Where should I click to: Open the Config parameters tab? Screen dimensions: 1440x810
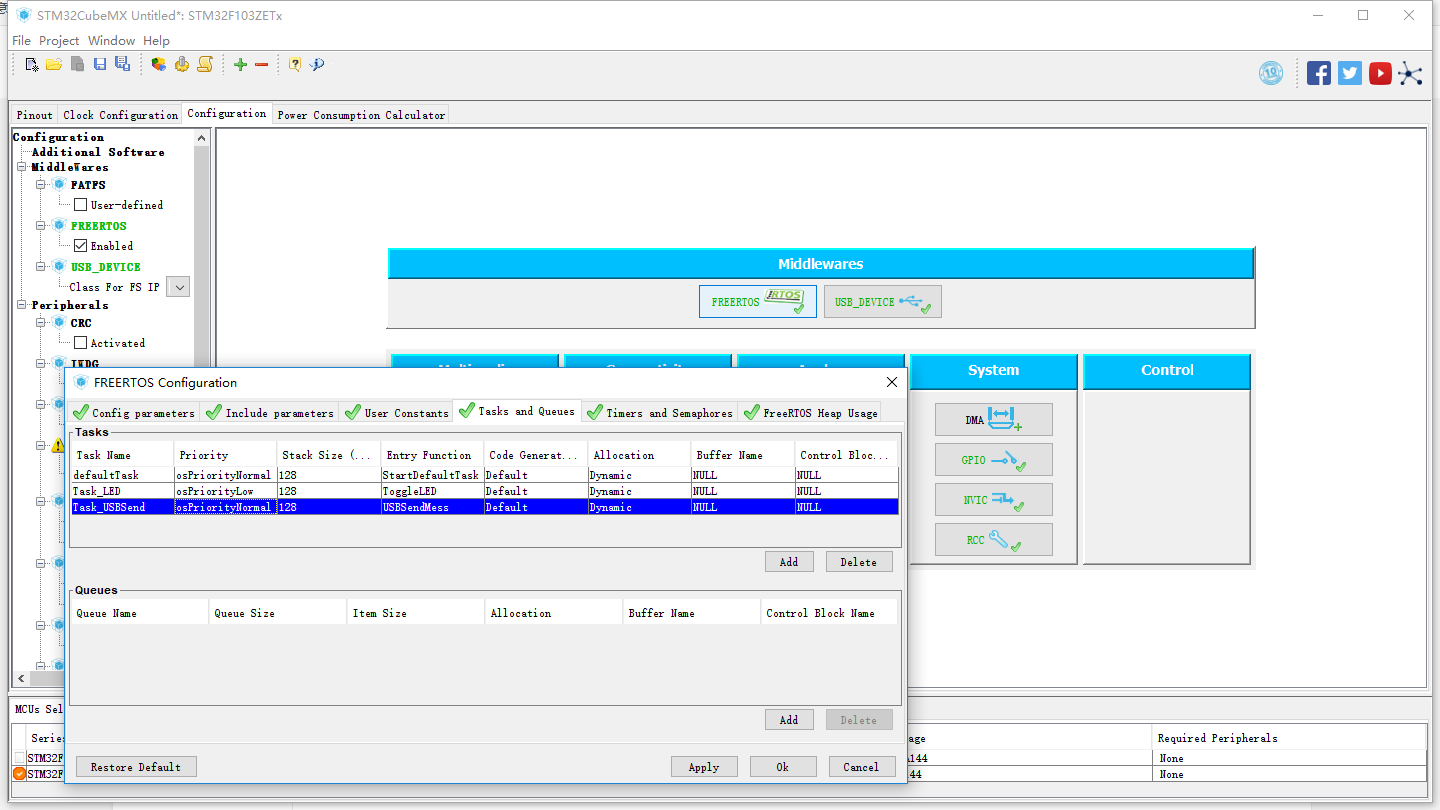tap(133, 412)
